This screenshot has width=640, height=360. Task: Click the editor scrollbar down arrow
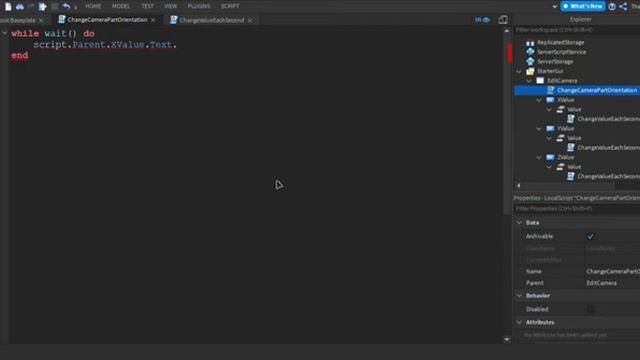coord(507,339)
